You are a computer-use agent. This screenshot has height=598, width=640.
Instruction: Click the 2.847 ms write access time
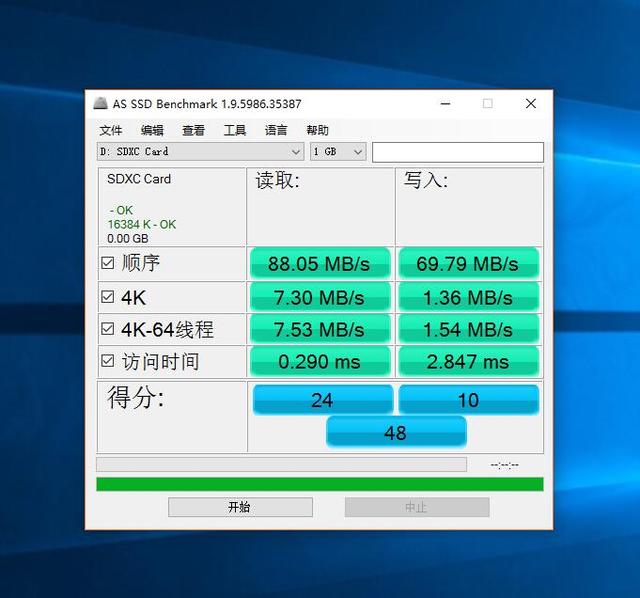click(469, 361)
